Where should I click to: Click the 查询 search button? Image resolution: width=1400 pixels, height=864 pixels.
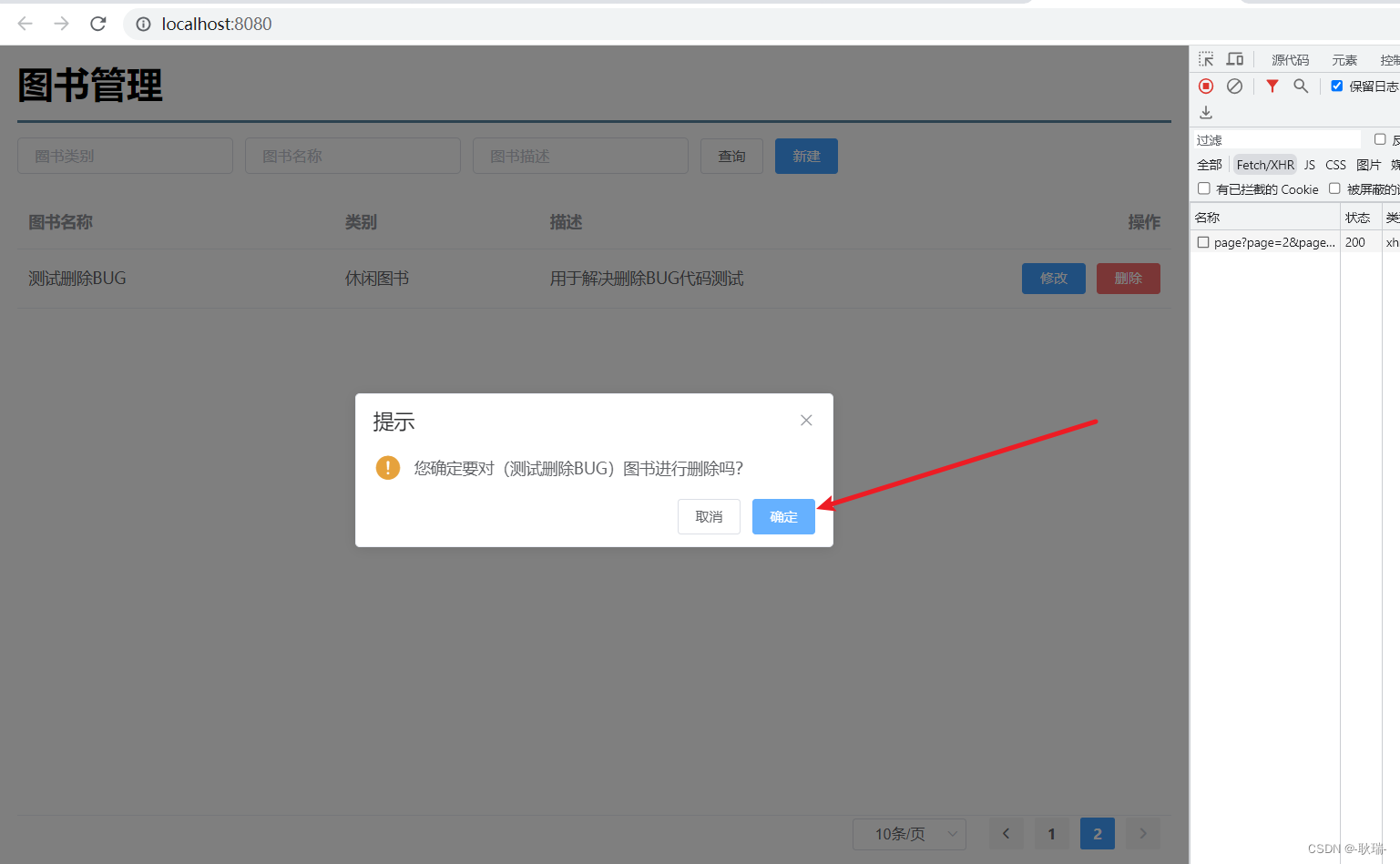click(731, 156)
